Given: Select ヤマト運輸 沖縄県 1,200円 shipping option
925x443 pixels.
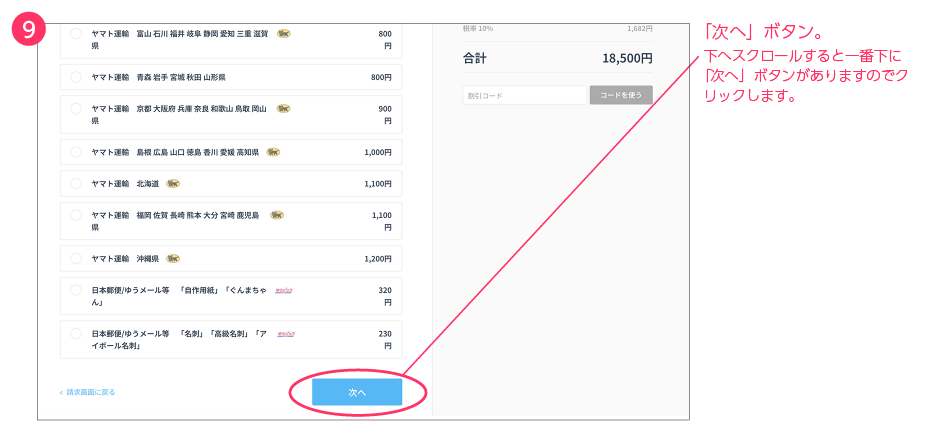Looking at the screenshot, I should point(77,258).
